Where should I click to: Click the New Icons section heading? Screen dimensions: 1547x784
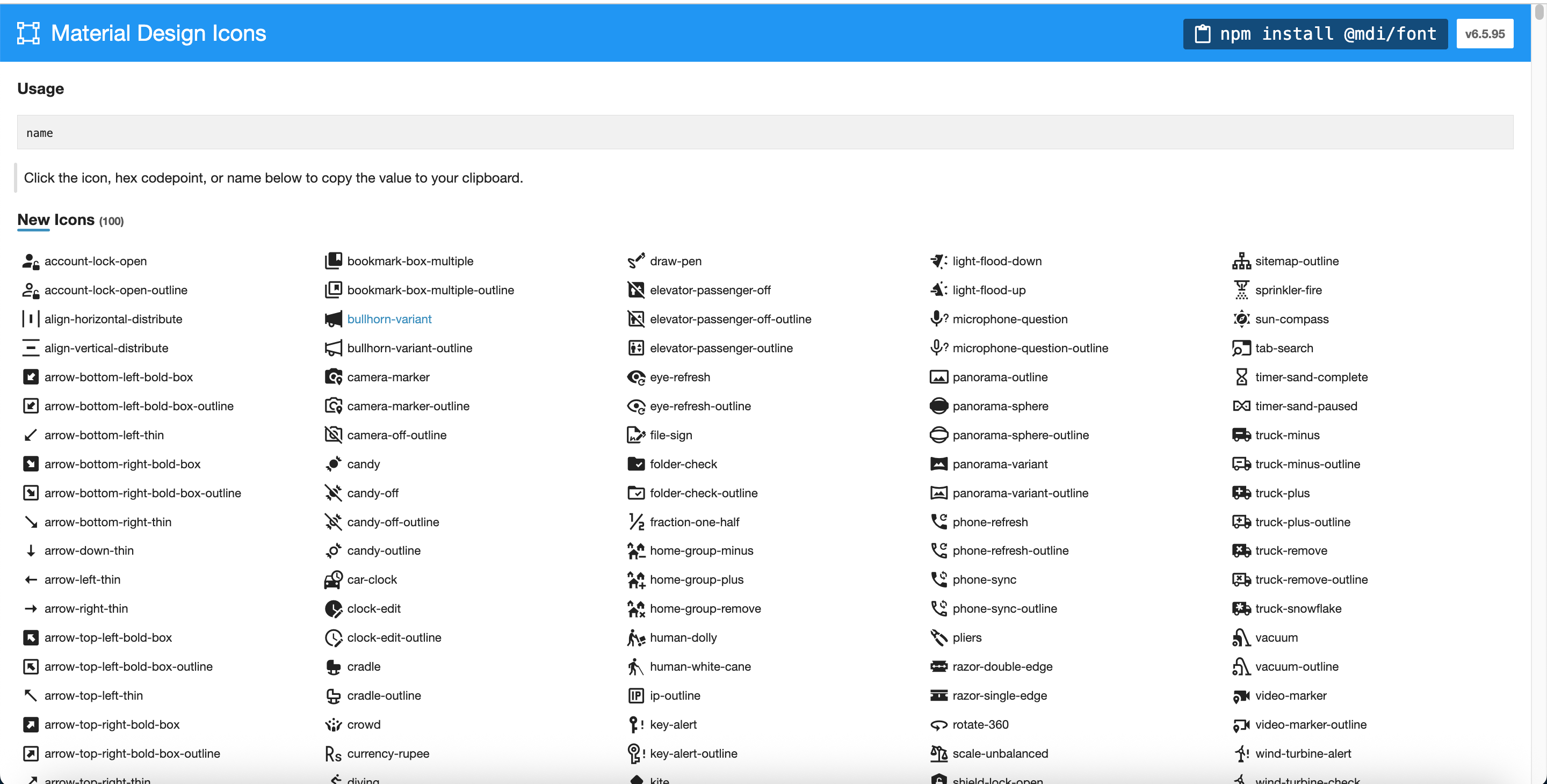(56, 220)
